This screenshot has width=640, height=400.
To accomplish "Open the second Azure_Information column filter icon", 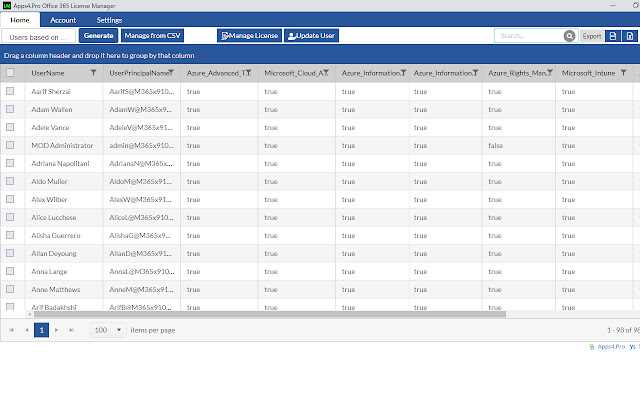I will point(476,73).
